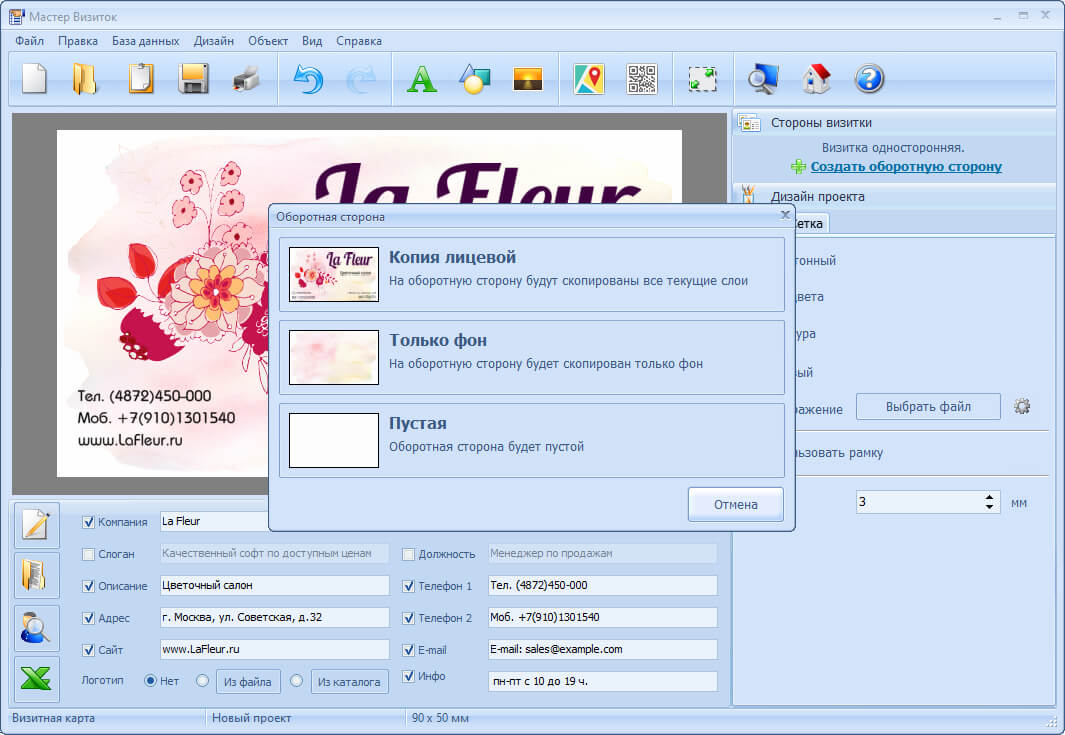
Task: Insert a QR code via toolbar icon
Action: pos(642,78)
